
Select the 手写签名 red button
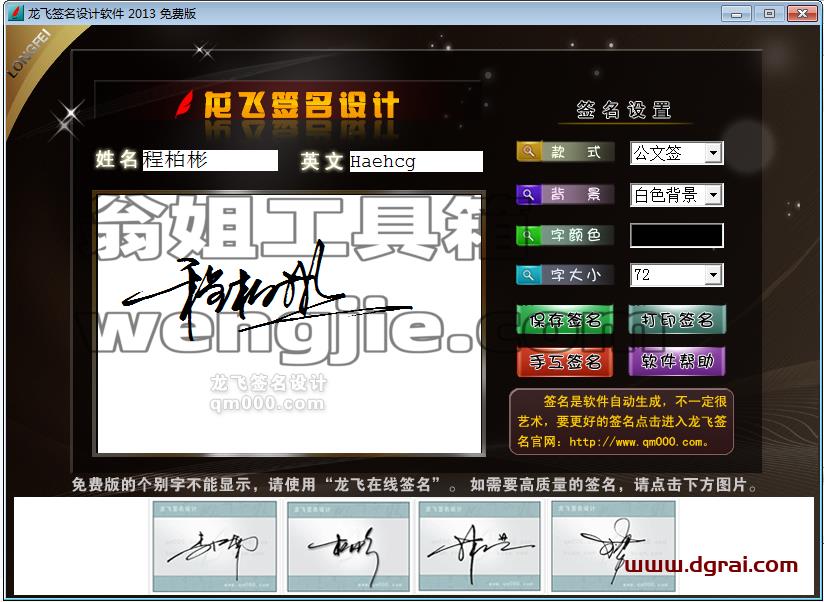[x=565, y=361]
